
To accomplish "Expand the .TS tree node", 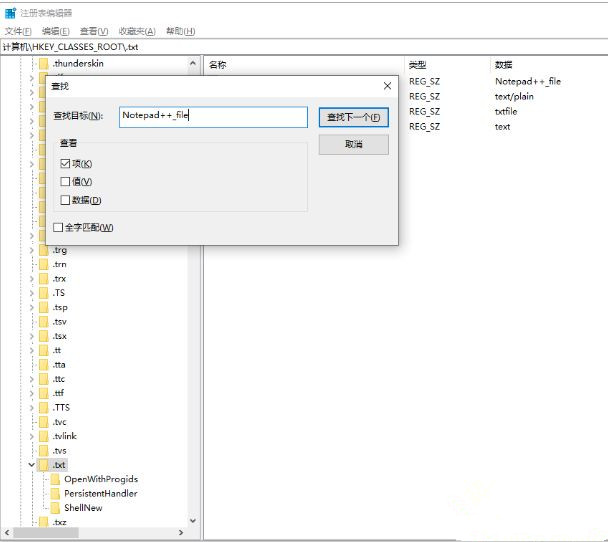I will tap(31, 293).
